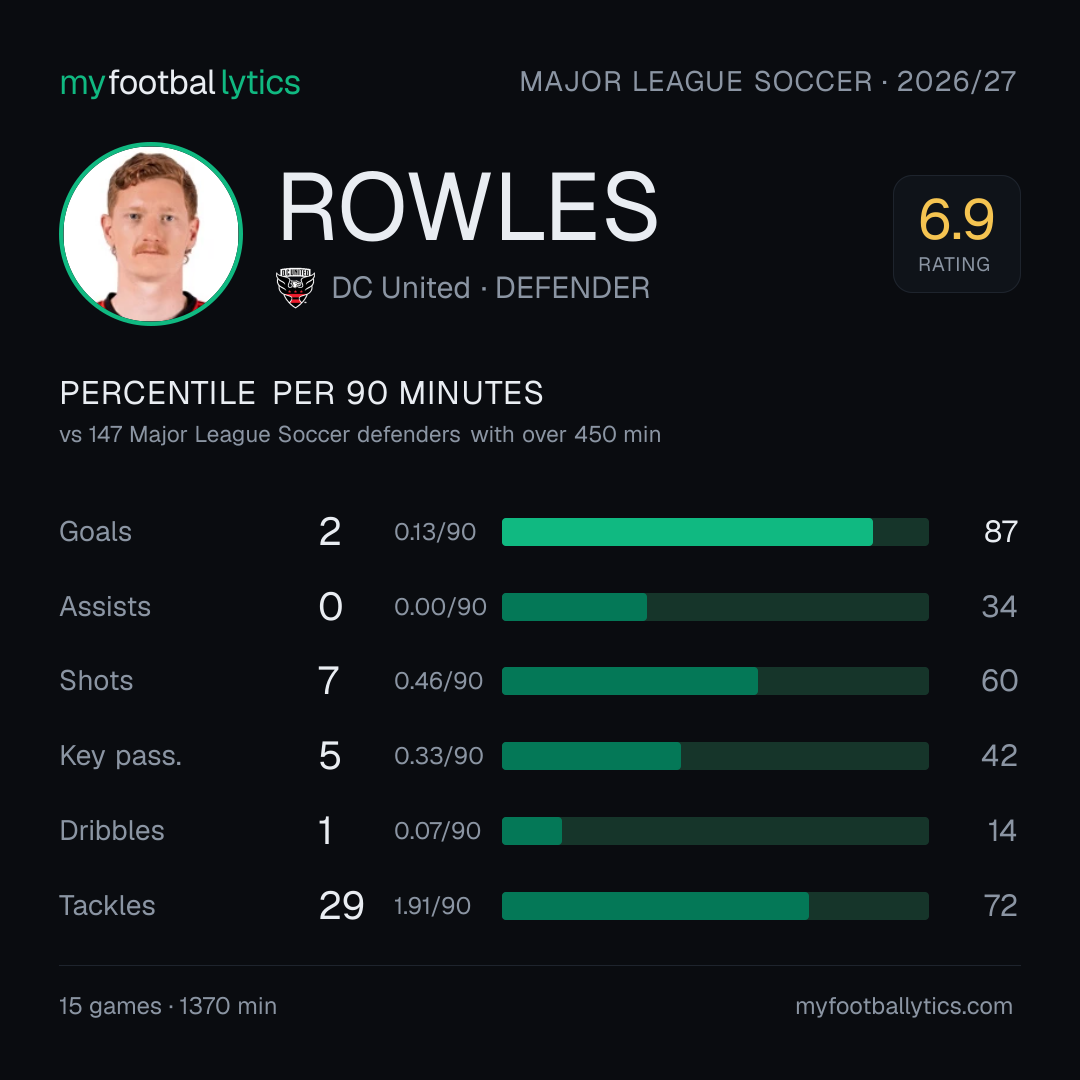Click the Major League Soccer 2026/27 header
The height and width of the screenshot is (1080, 1080).
tap(768, 82)
